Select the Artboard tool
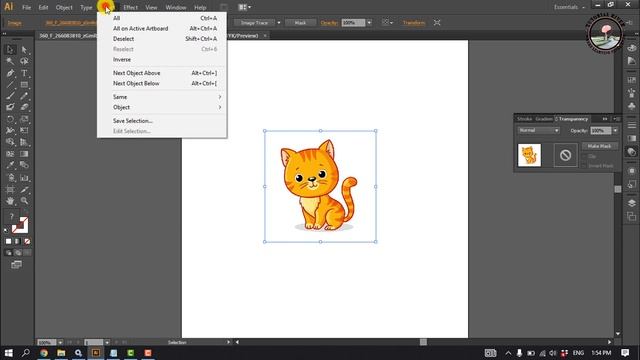This screenshot has height=360, width=640. [x=10, y=190]
